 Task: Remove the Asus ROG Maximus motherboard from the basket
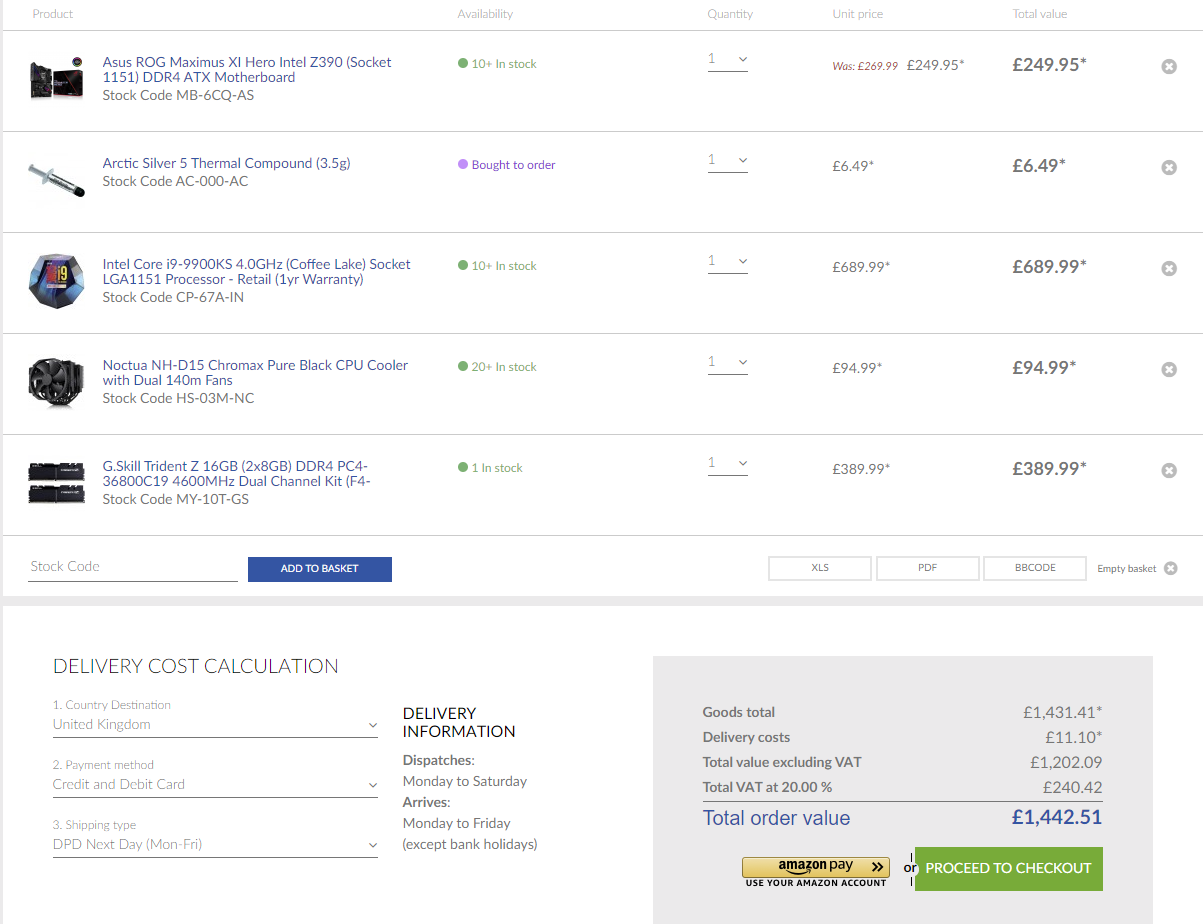1169,66
